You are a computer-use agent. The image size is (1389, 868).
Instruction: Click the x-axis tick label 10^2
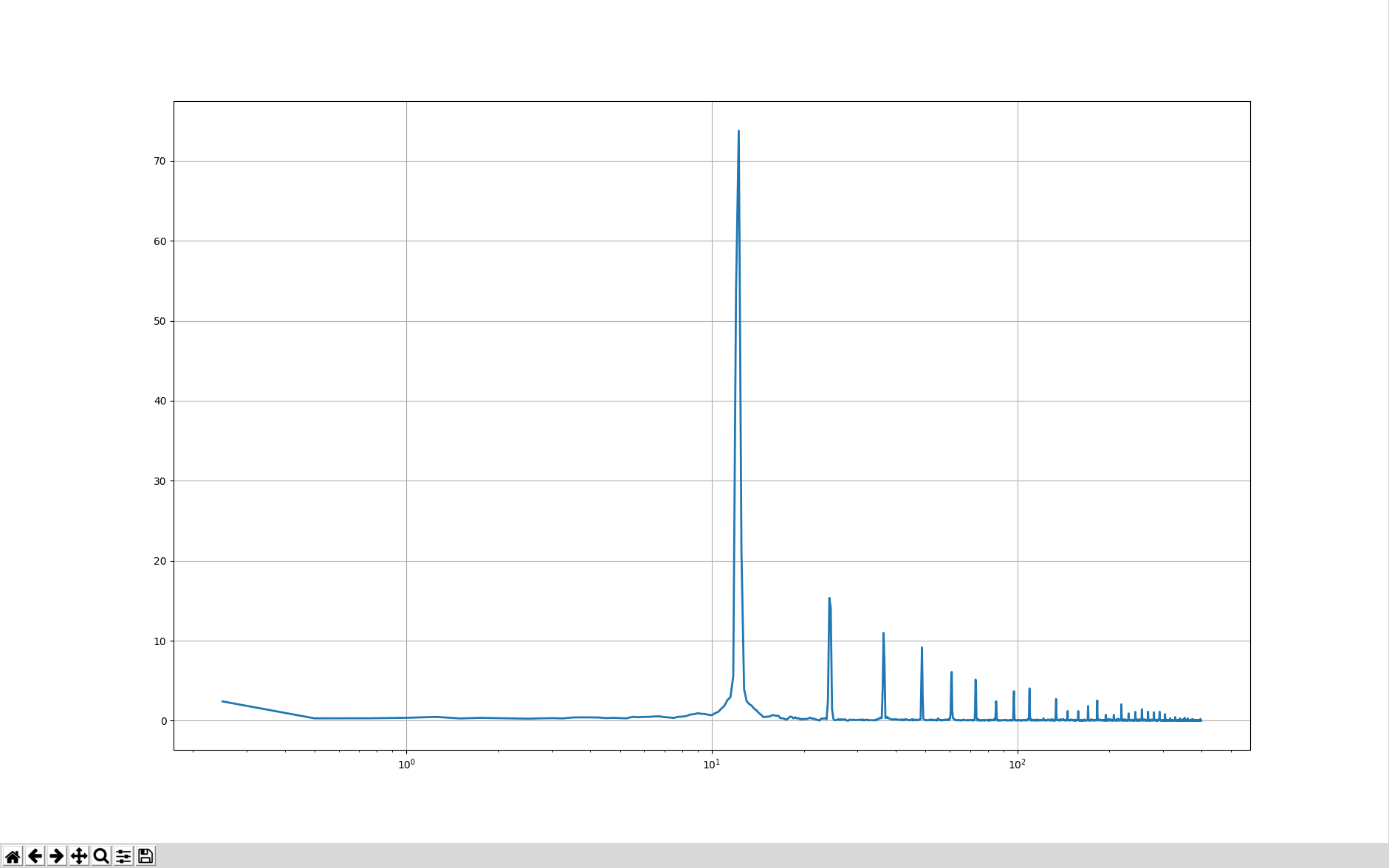pyautogui.click(x=1018, y=764)
